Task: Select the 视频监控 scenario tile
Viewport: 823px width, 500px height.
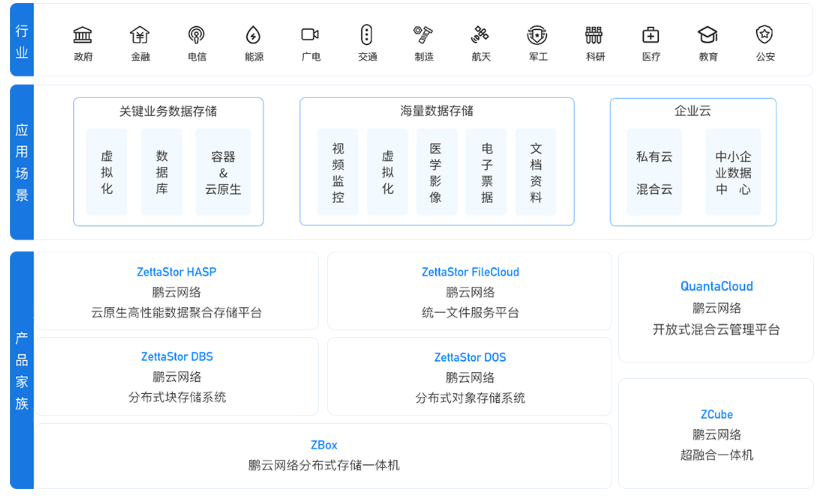Action: point(338,172)
